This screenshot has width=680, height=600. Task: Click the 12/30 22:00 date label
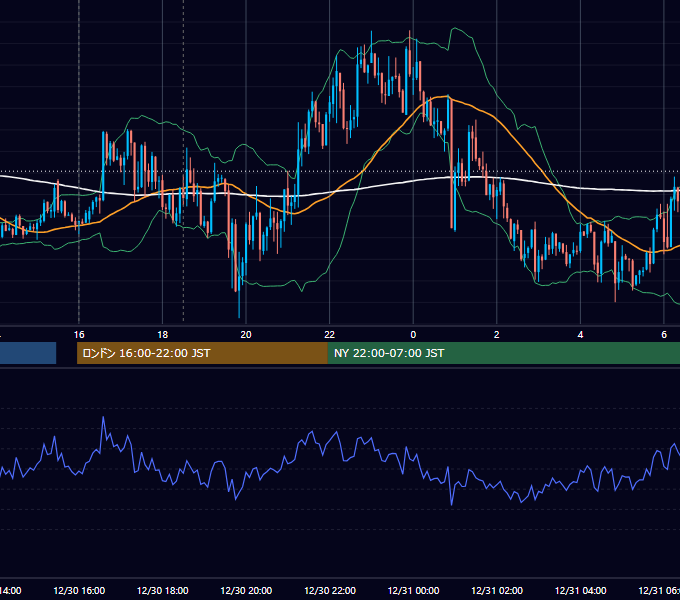click(x=330, y=590)
